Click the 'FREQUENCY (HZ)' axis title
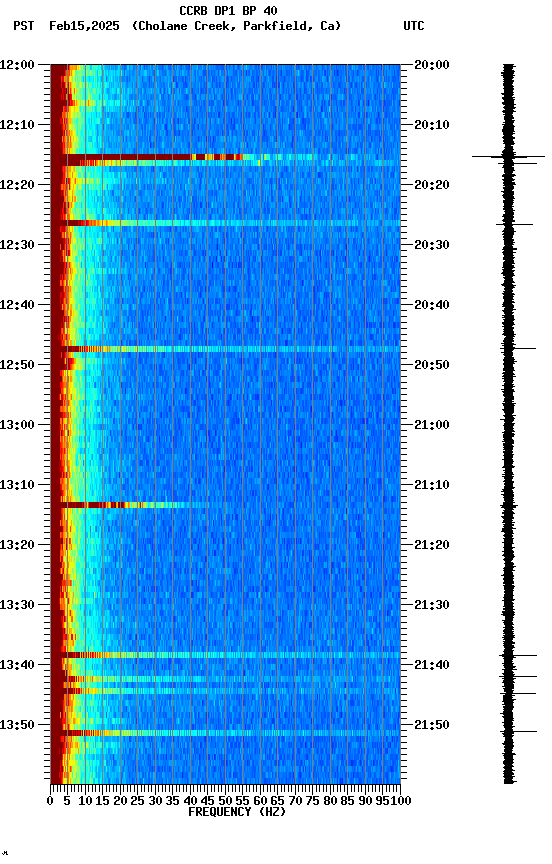Viewport: 552px width, 864px height. click(x=237, y=813)
